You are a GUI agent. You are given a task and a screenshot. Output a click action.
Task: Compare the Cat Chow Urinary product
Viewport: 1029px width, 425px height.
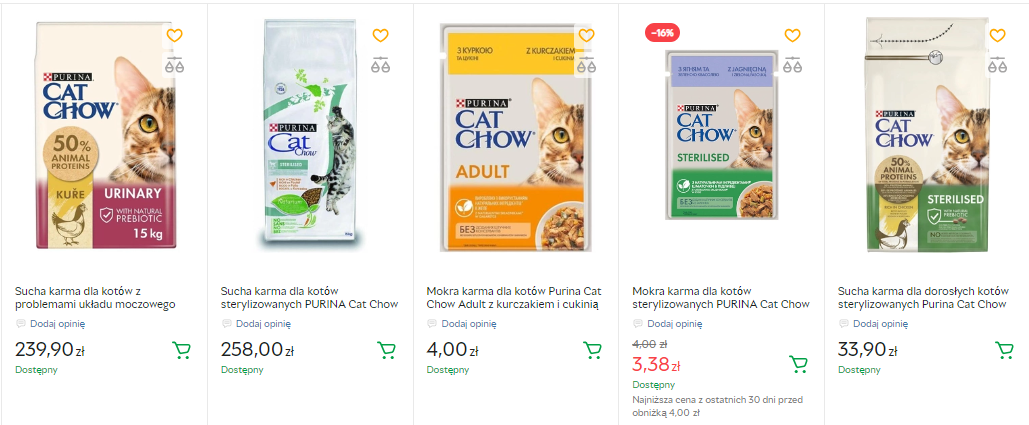tap(174, 65)
